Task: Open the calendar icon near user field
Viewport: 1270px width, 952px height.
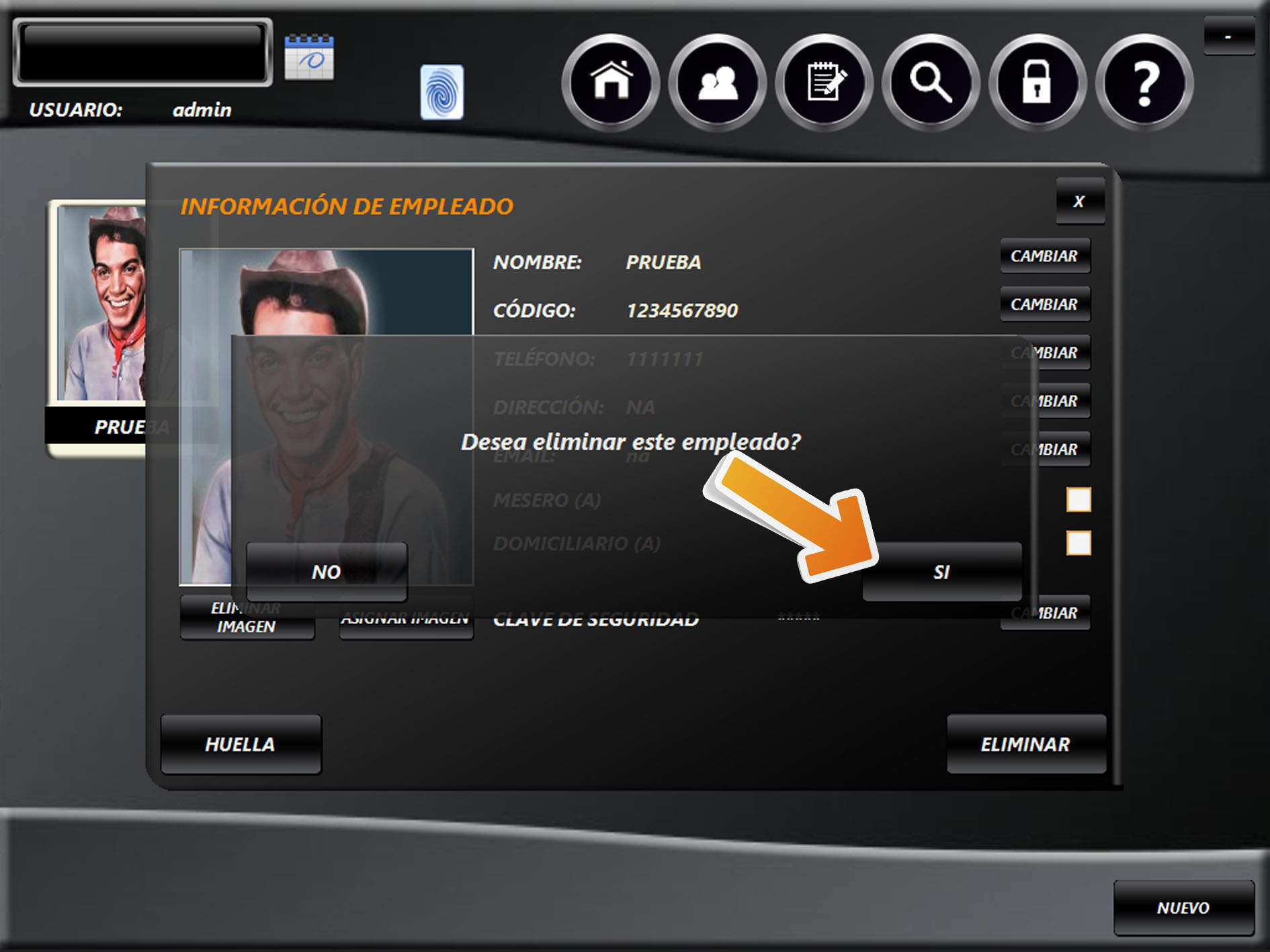Action: 308,57
